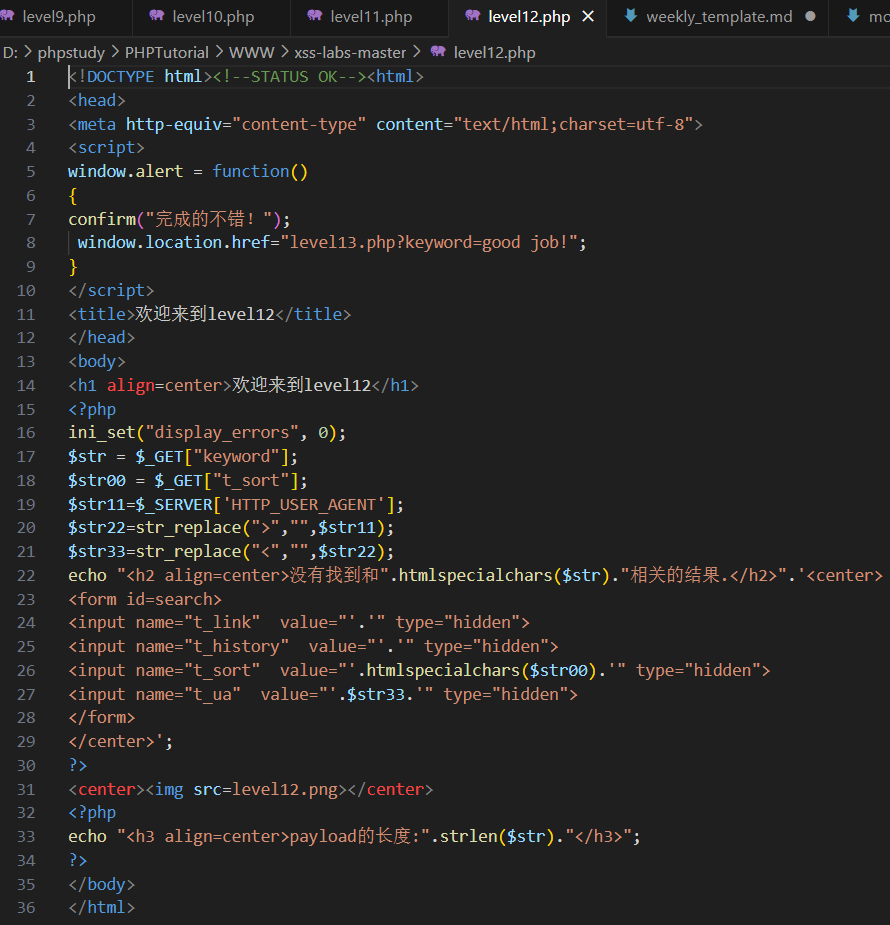Click the first '<?php' opening tag on line 15

92,409
